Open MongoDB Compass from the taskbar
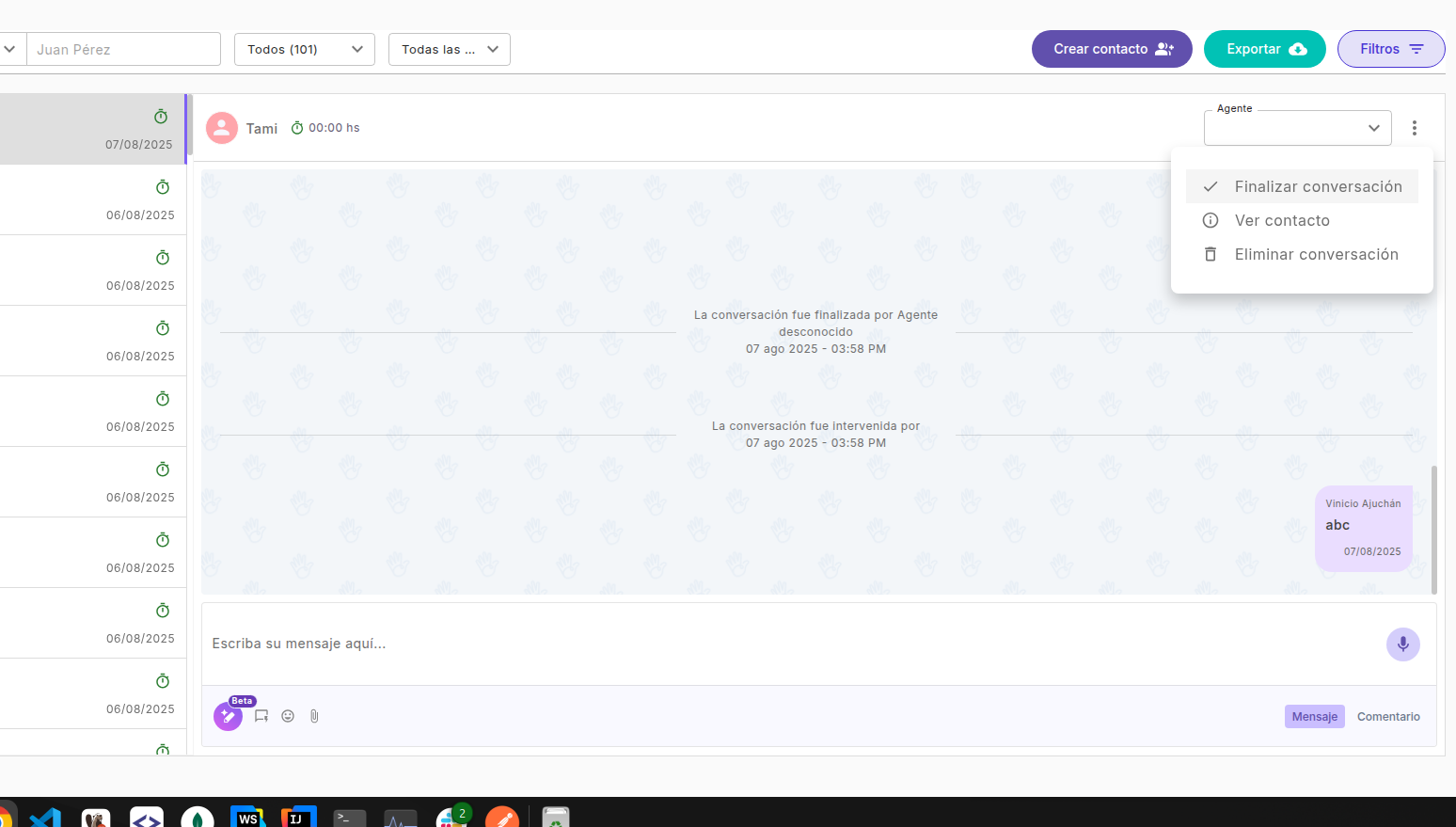This screenshot has height=827, width=1456. click(198, 819)
